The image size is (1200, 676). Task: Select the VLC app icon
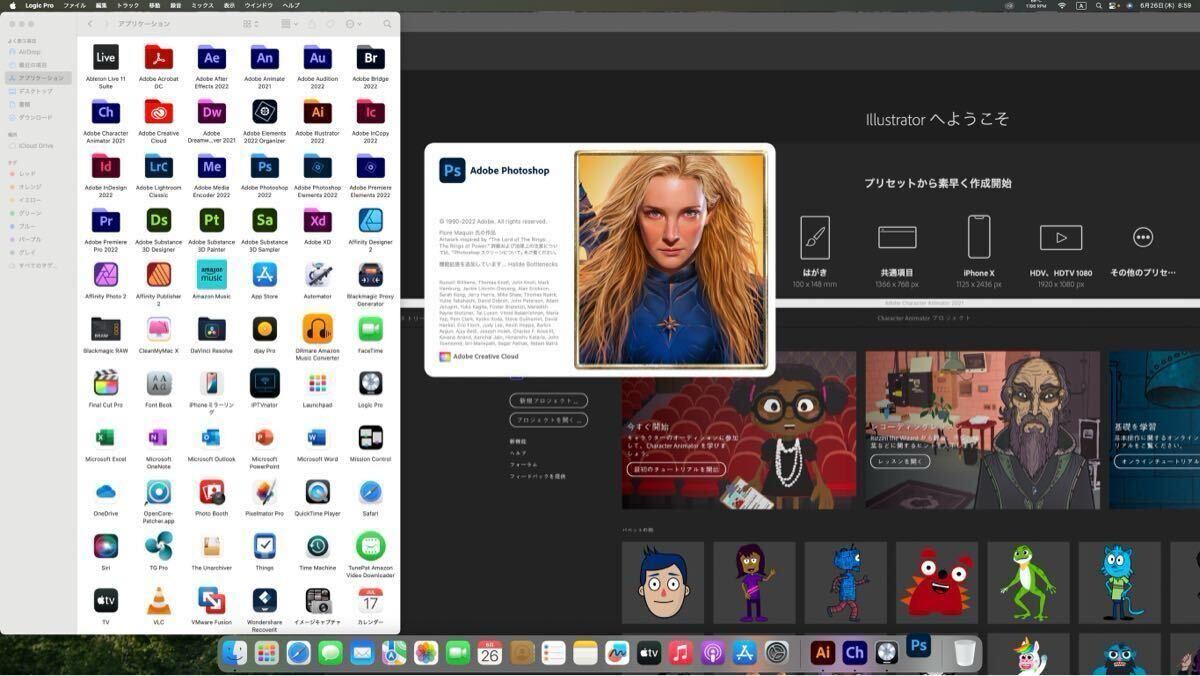pos(159,600)
